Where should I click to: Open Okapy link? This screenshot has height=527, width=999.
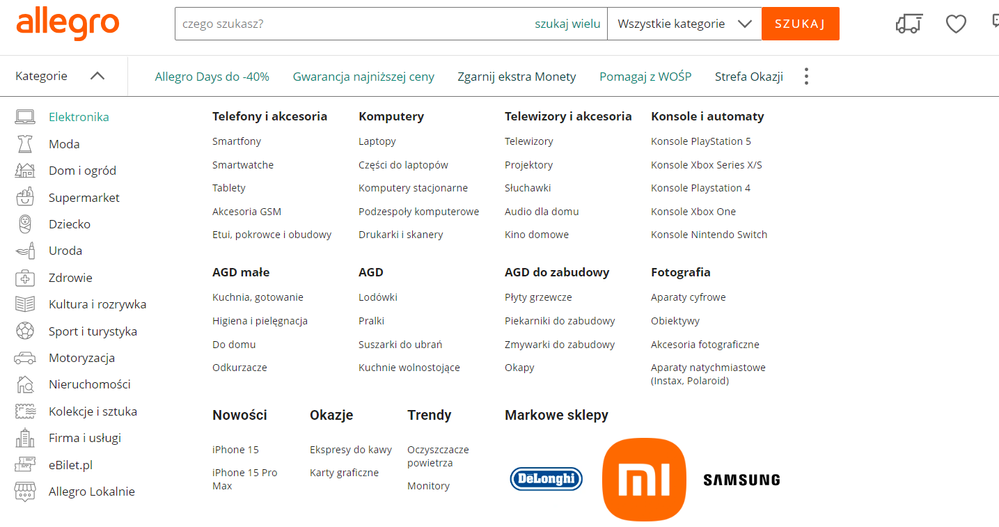coord(519,368)
